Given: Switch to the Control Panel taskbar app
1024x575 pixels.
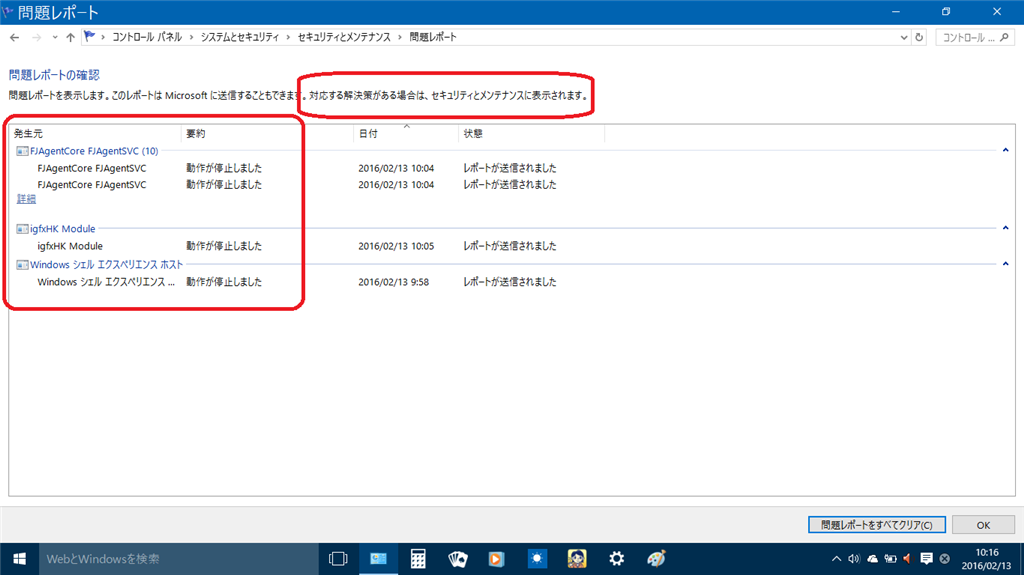Looking at the screenshot, I should click(x=378, y=559).
